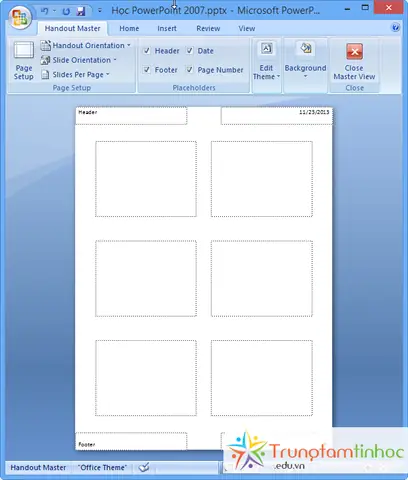Select the Handout Master tab
The width and height of the screenshot is (408, 480).
72,29
